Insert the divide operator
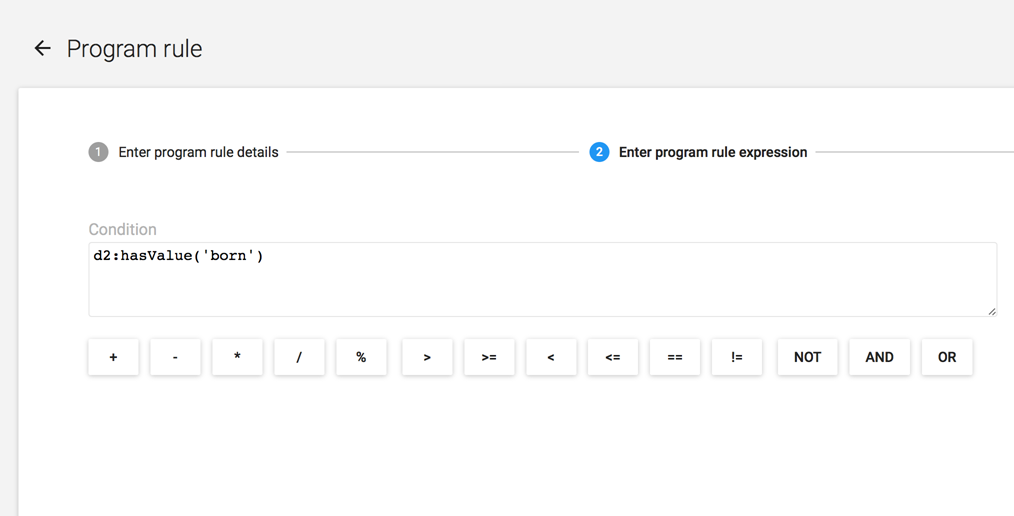The image size is (1014, 516). point(299,357)
